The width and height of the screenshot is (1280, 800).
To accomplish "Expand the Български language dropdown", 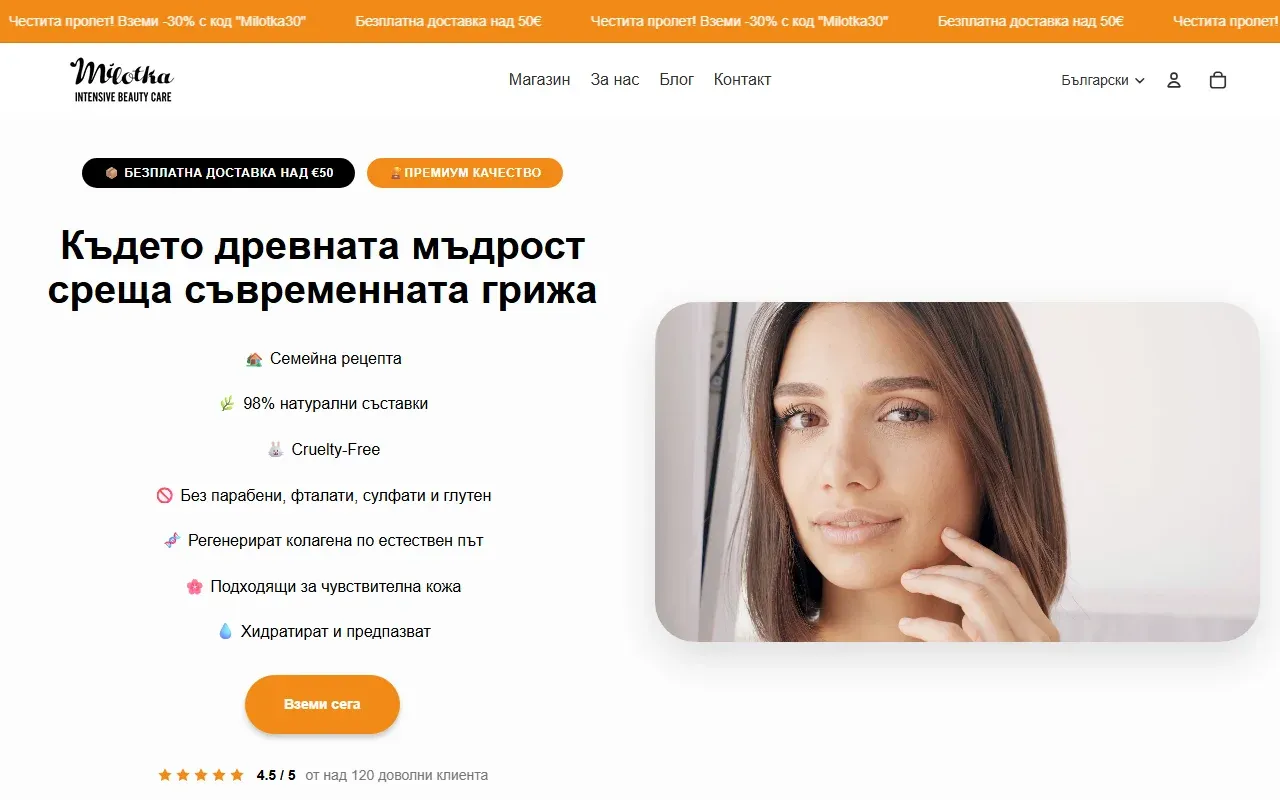I will (x=1103, y=80).
